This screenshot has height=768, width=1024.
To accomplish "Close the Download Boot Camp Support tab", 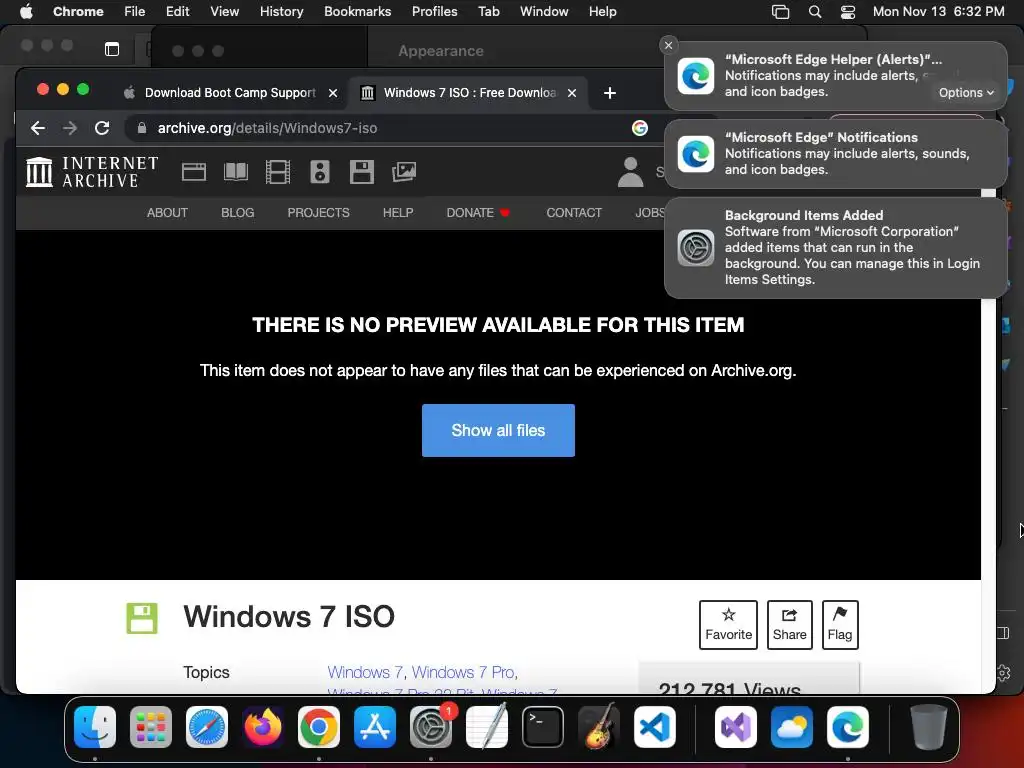I will [x=333, y=93].
